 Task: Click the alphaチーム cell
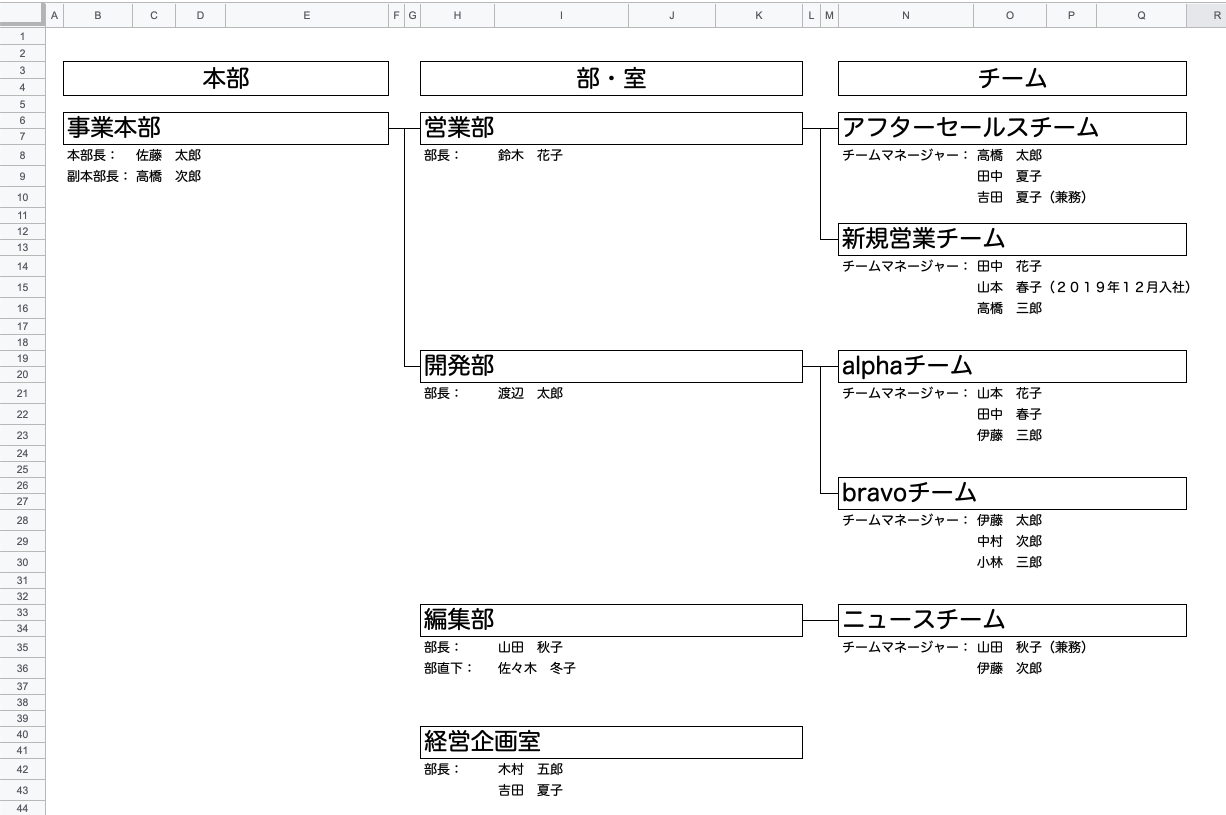[1011, 366]
